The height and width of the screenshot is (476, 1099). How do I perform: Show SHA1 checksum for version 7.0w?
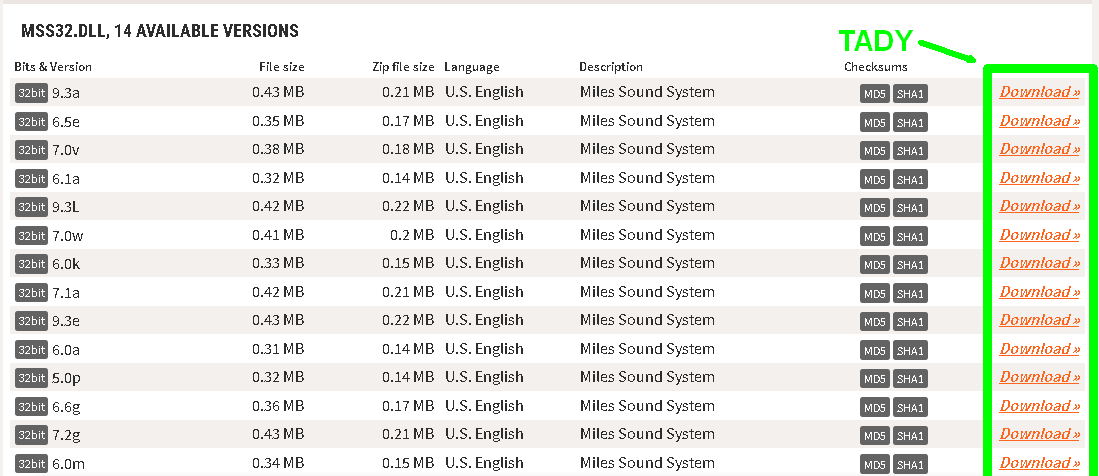tap(910, 237)
